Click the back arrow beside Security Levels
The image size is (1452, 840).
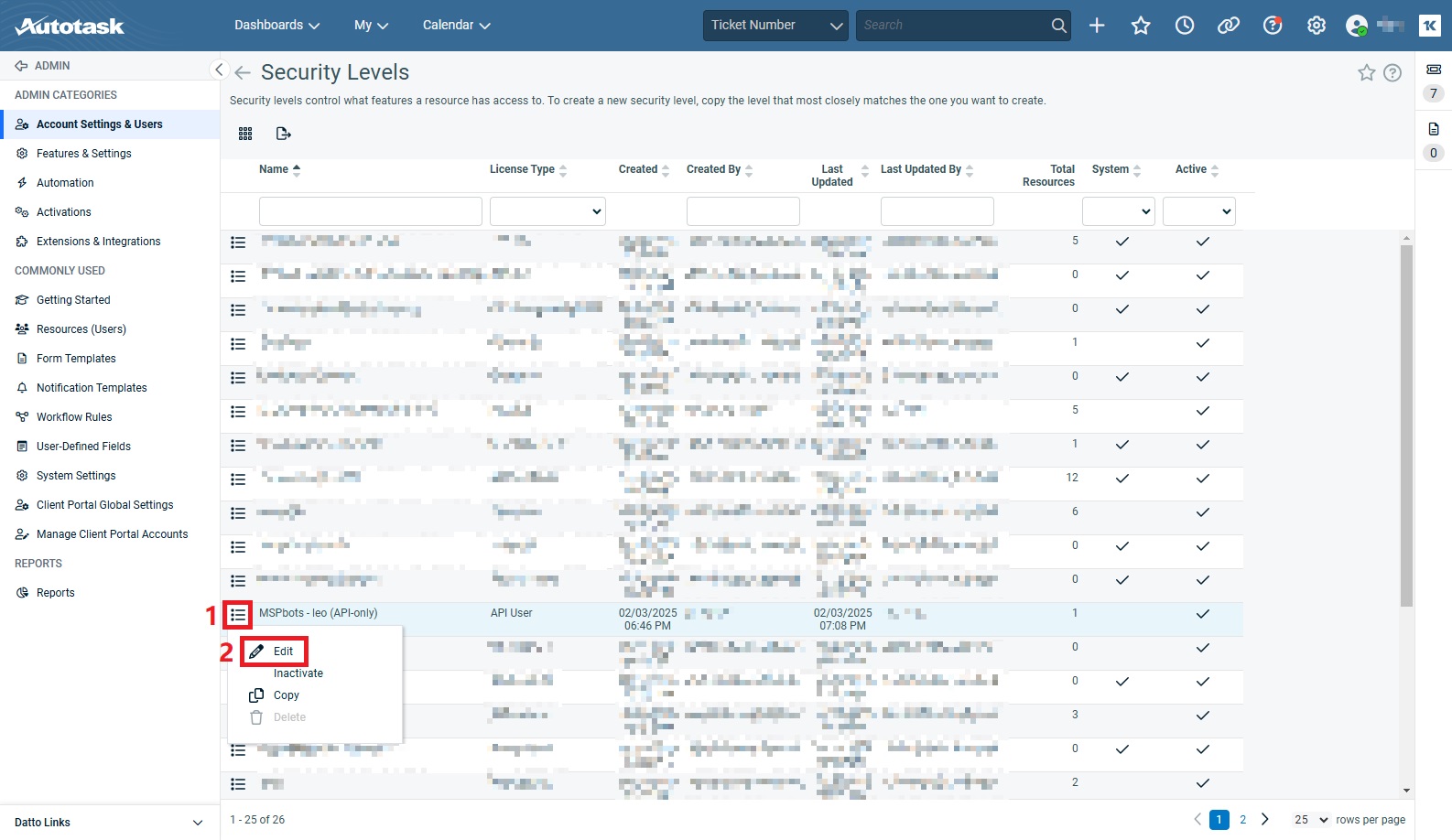click(x=243, y=72)
